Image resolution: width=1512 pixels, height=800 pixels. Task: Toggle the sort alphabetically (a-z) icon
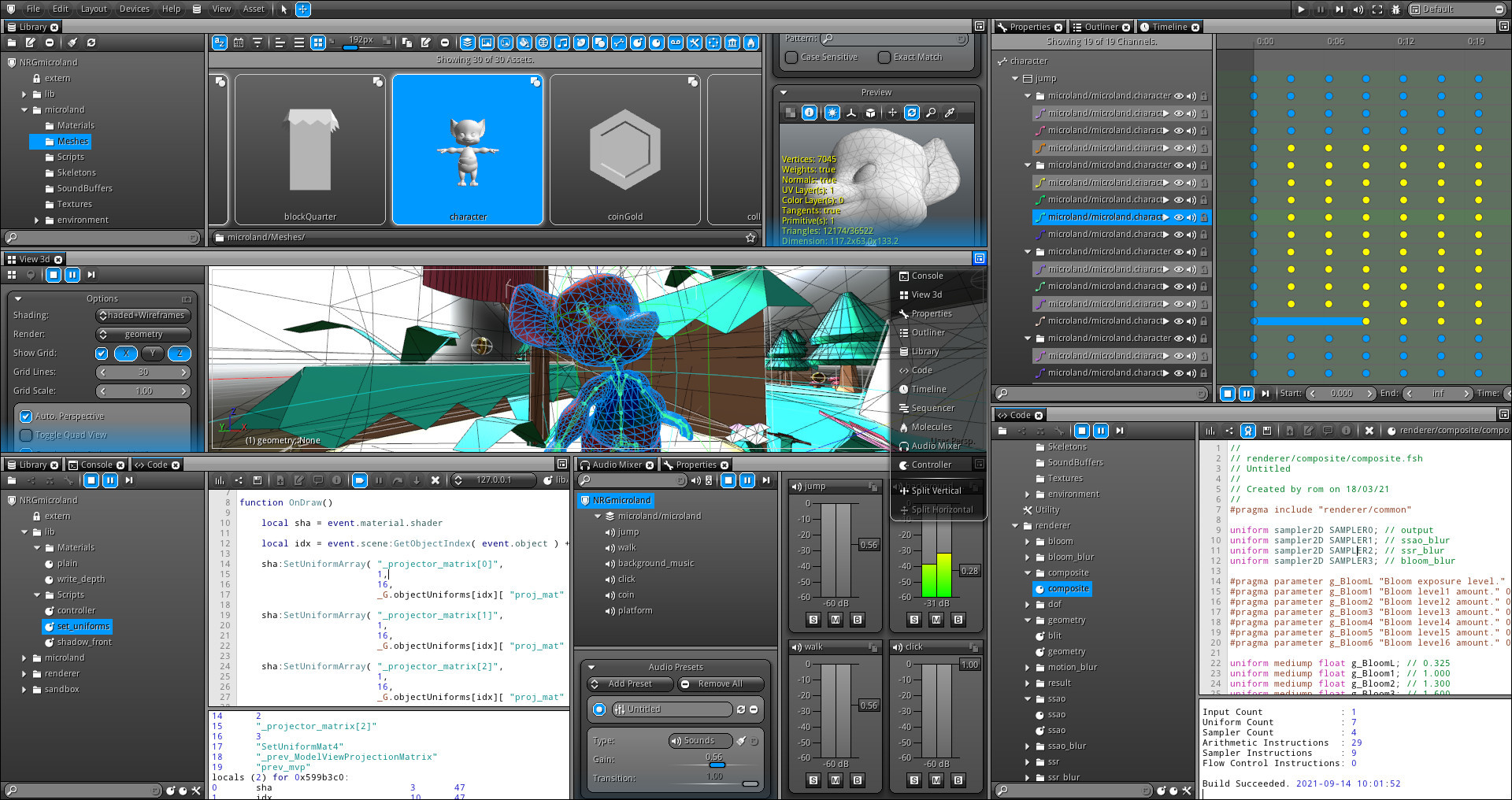point(220,43)
